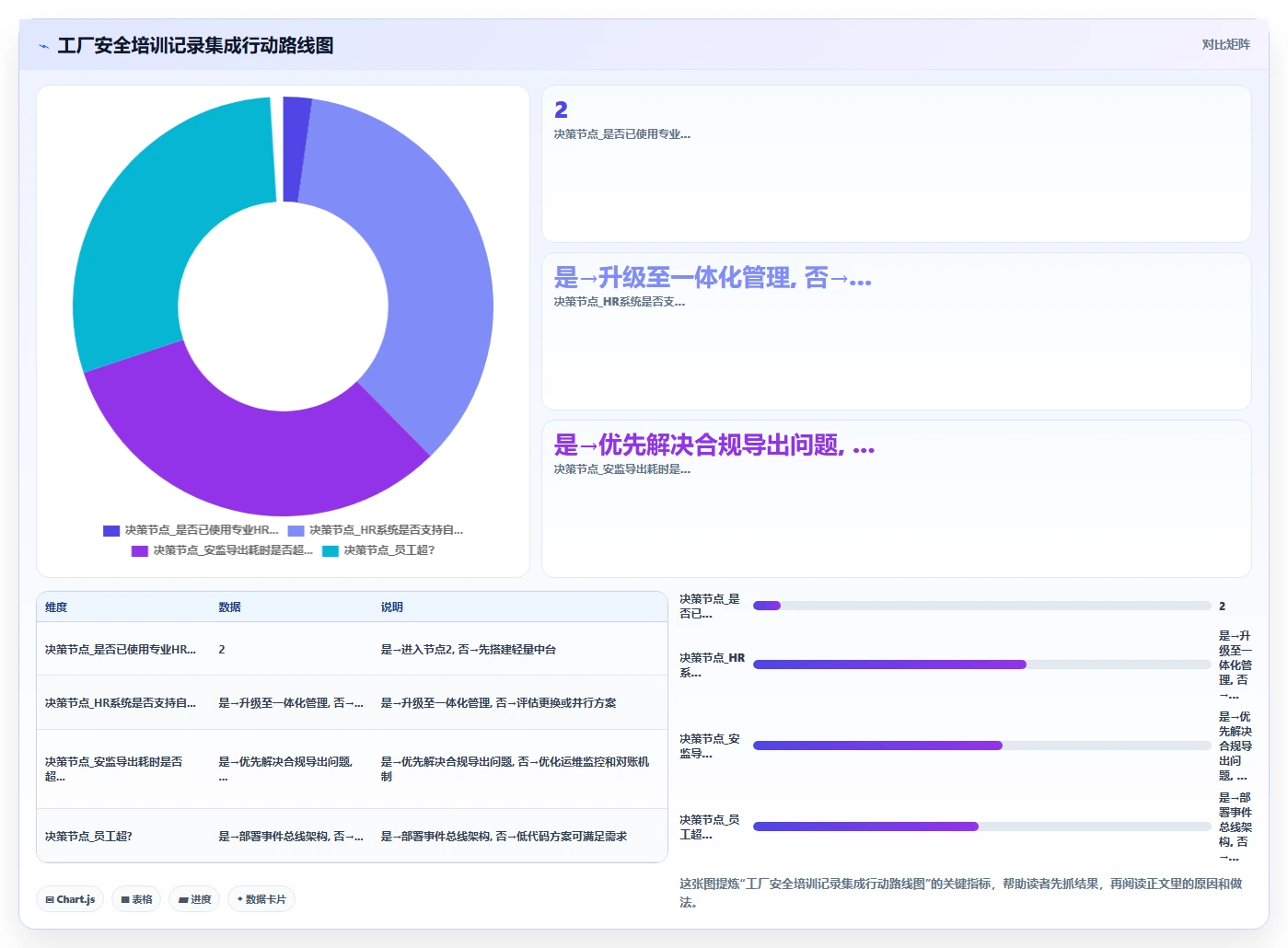Image resolution: width=1288 pixels, height=948 pixels.
Task: Click the 数据卡片 tag icon
Action: point(240,899)
